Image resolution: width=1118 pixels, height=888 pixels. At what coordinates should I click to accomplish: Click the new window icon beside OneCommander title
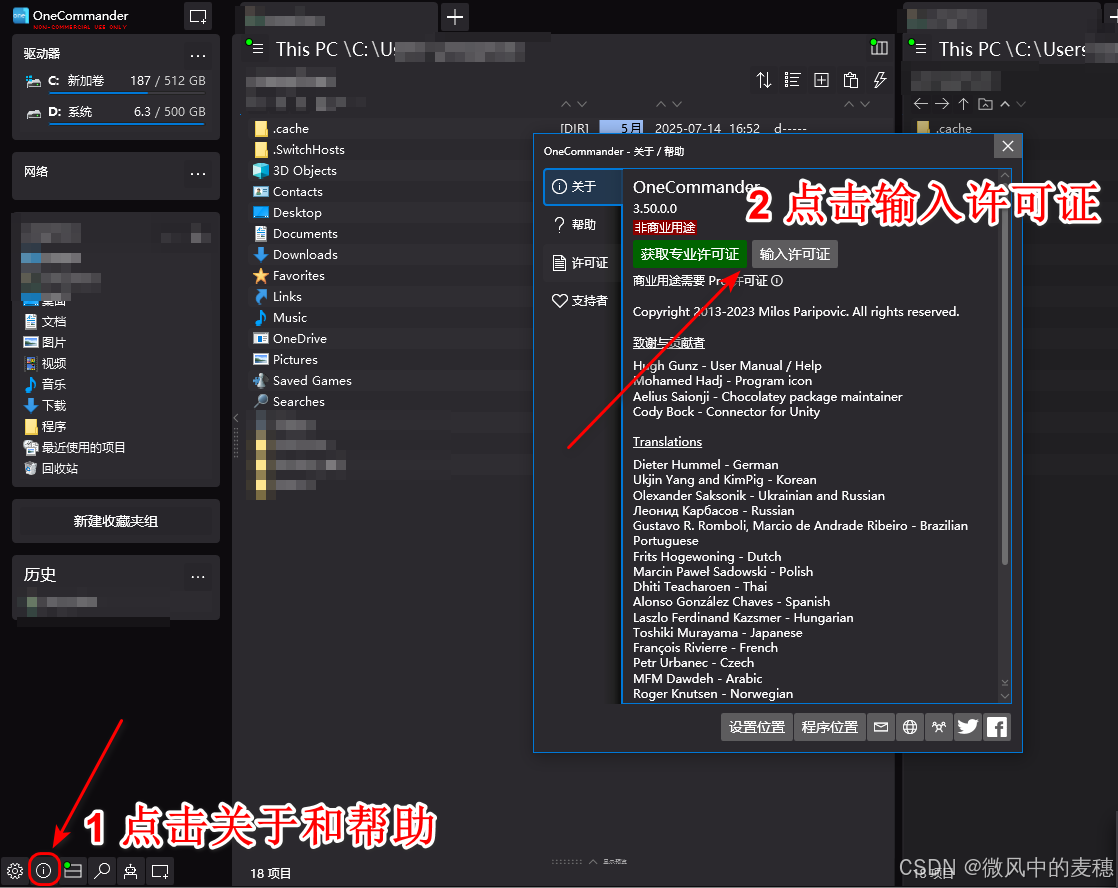(x=198, y=16)
